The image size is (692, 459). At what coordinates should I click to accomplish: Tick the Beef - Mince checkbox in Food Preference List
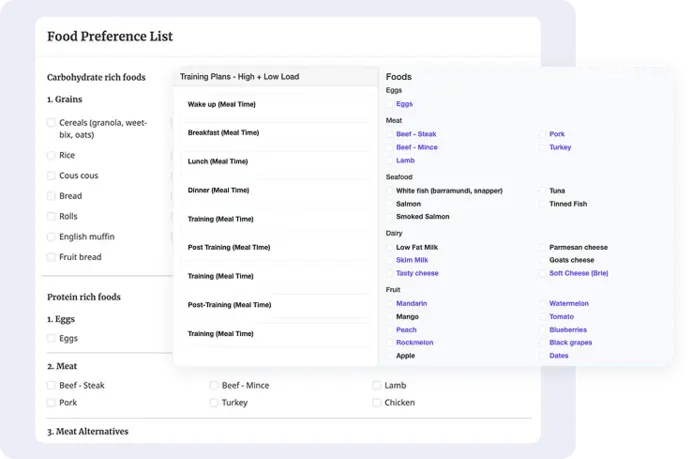[214, 385]
